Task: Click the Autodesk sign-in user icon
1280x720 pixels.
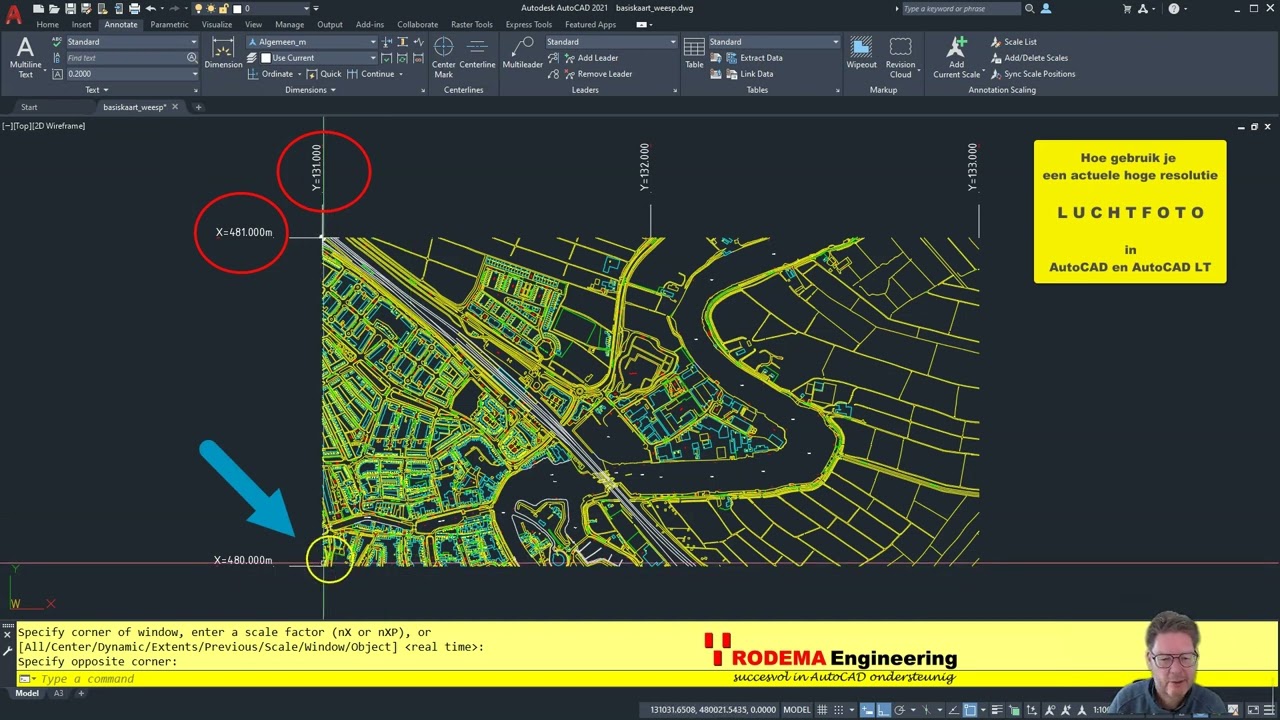Action: [x=1046, y=9]
